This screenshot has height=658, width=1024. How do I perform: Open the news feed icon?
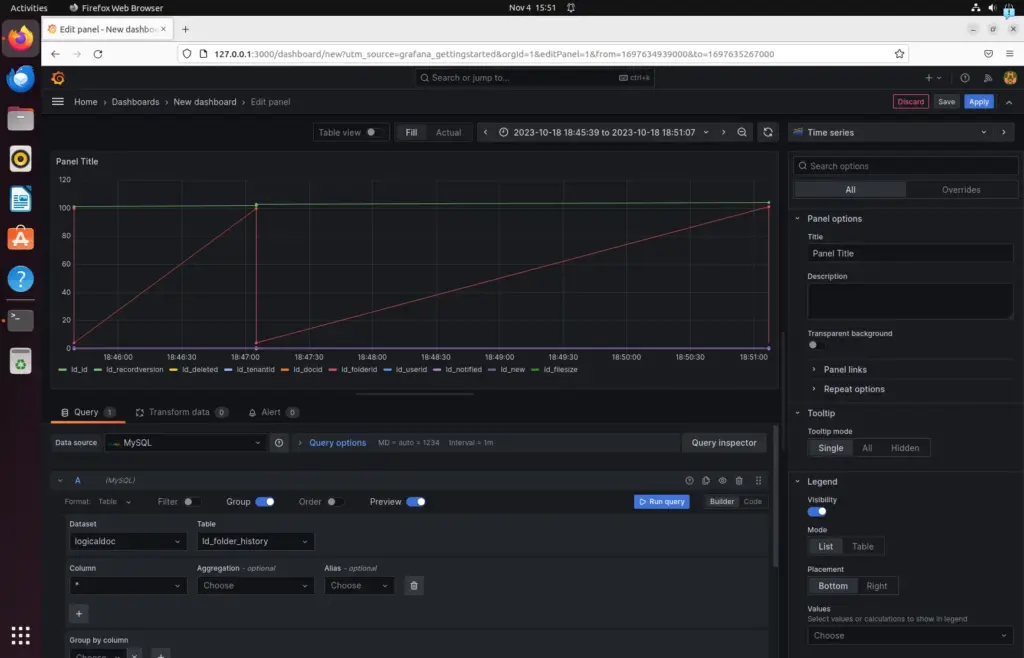[x=987, y=78]
